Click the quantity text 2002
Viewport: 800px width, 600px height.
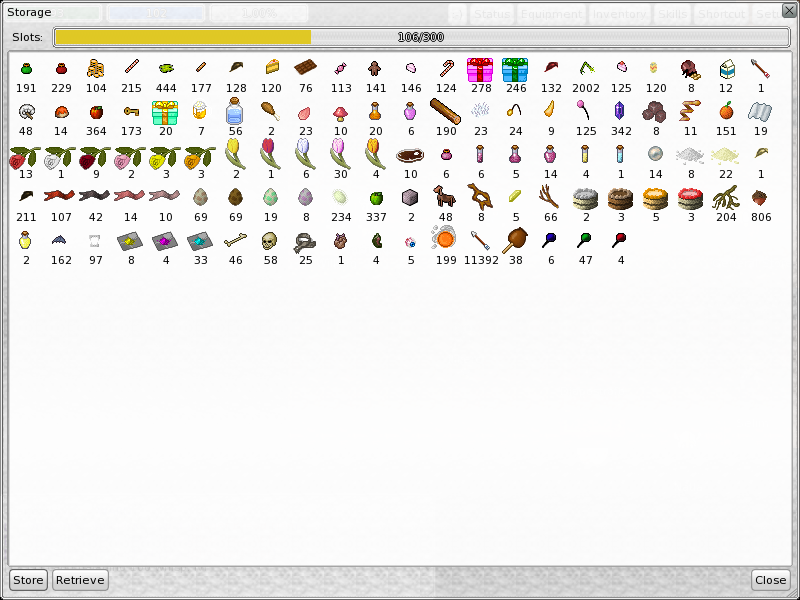[586, 88]
